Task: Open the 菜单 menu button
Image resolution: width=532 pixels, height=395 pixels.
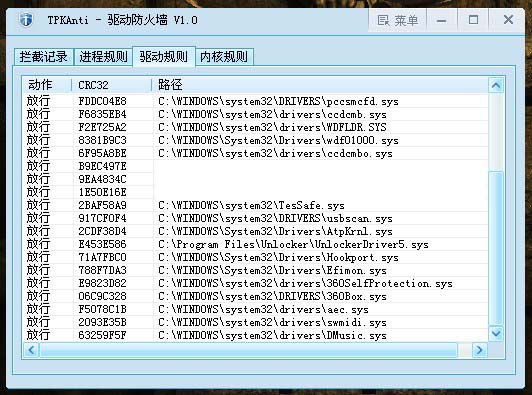Action: [x=397, y=20]
